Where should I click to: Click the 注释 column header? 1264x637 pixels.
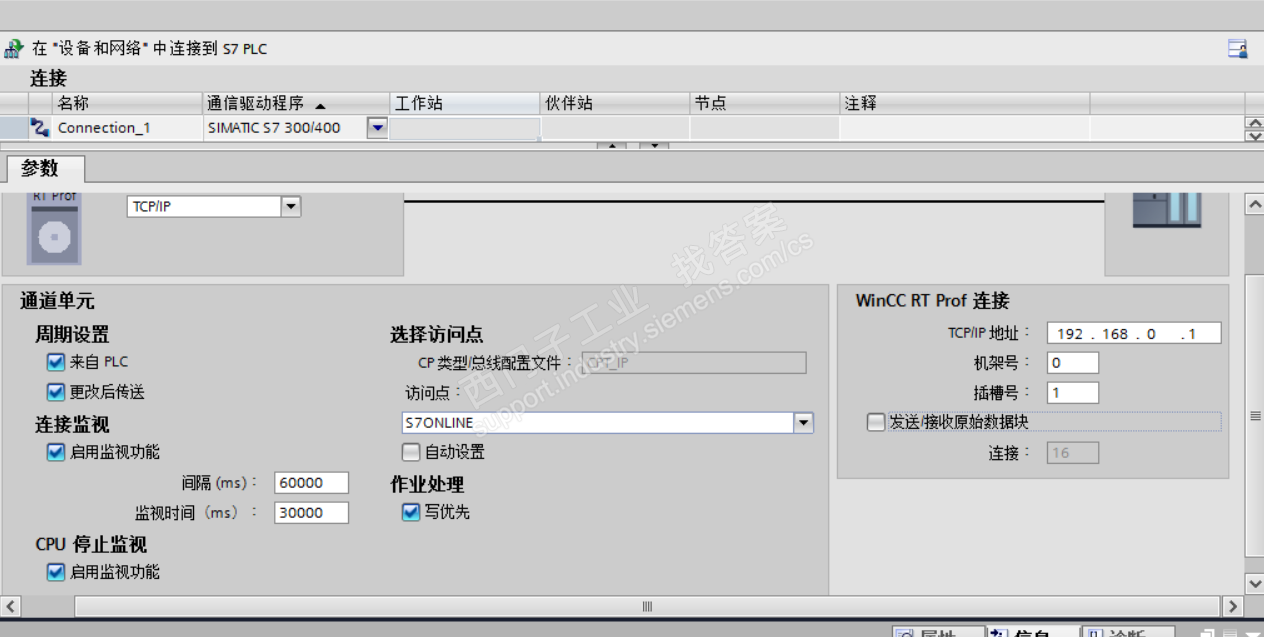point(965,103)
